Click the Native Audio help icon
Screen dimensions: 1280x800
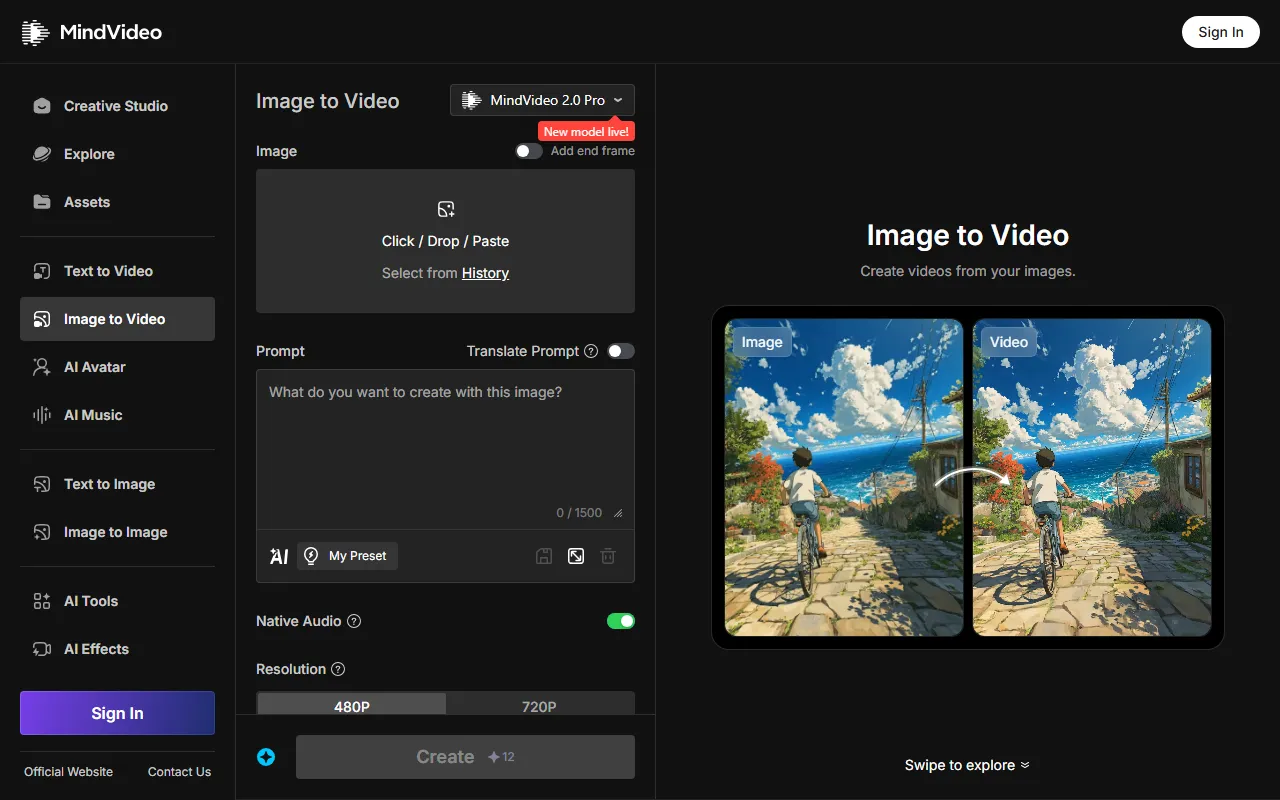[354, 621]
